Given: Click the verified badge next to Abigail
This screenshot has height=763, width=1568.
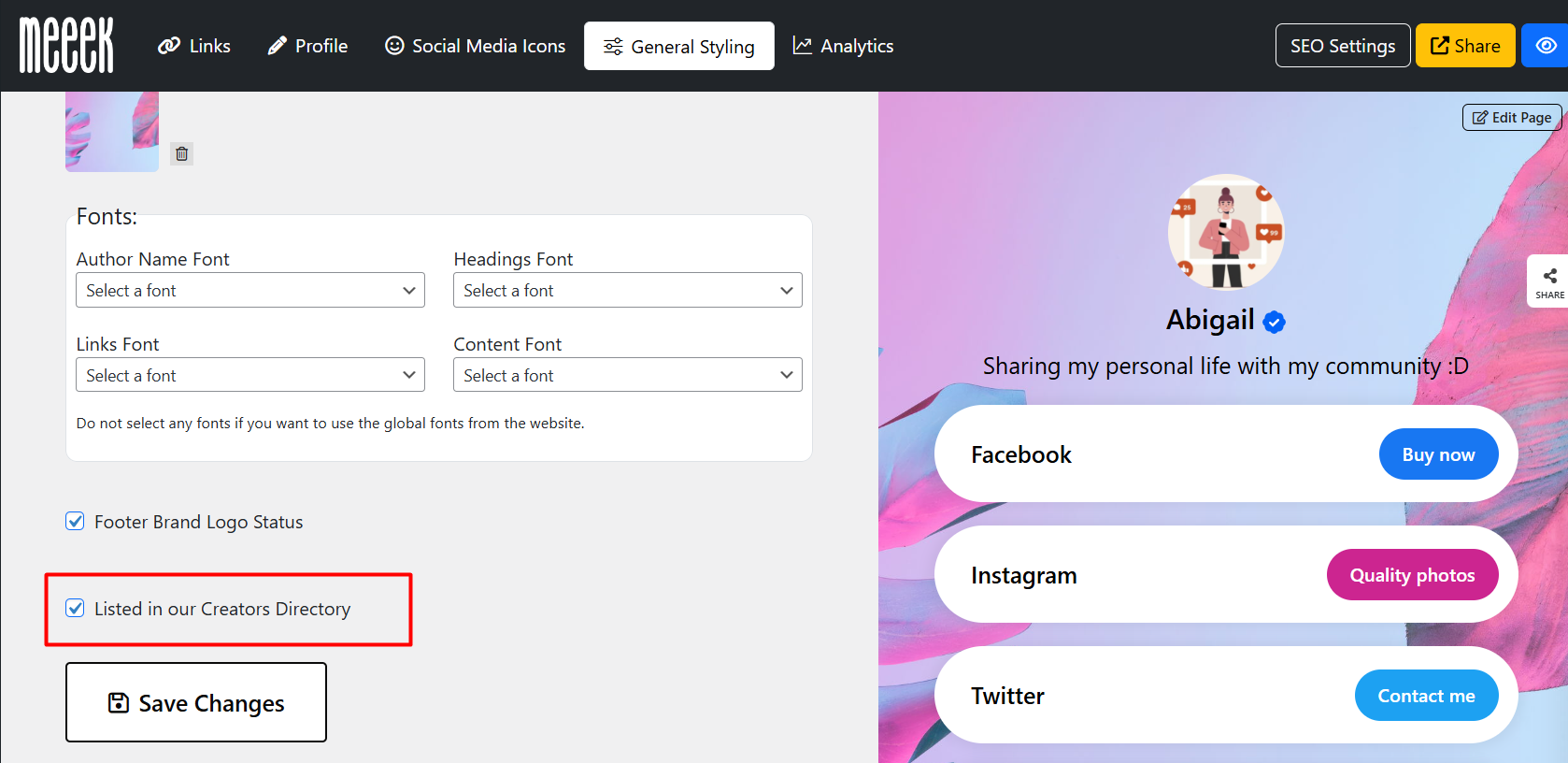Looking at the screenshot, I should [x=1274, y=322].
